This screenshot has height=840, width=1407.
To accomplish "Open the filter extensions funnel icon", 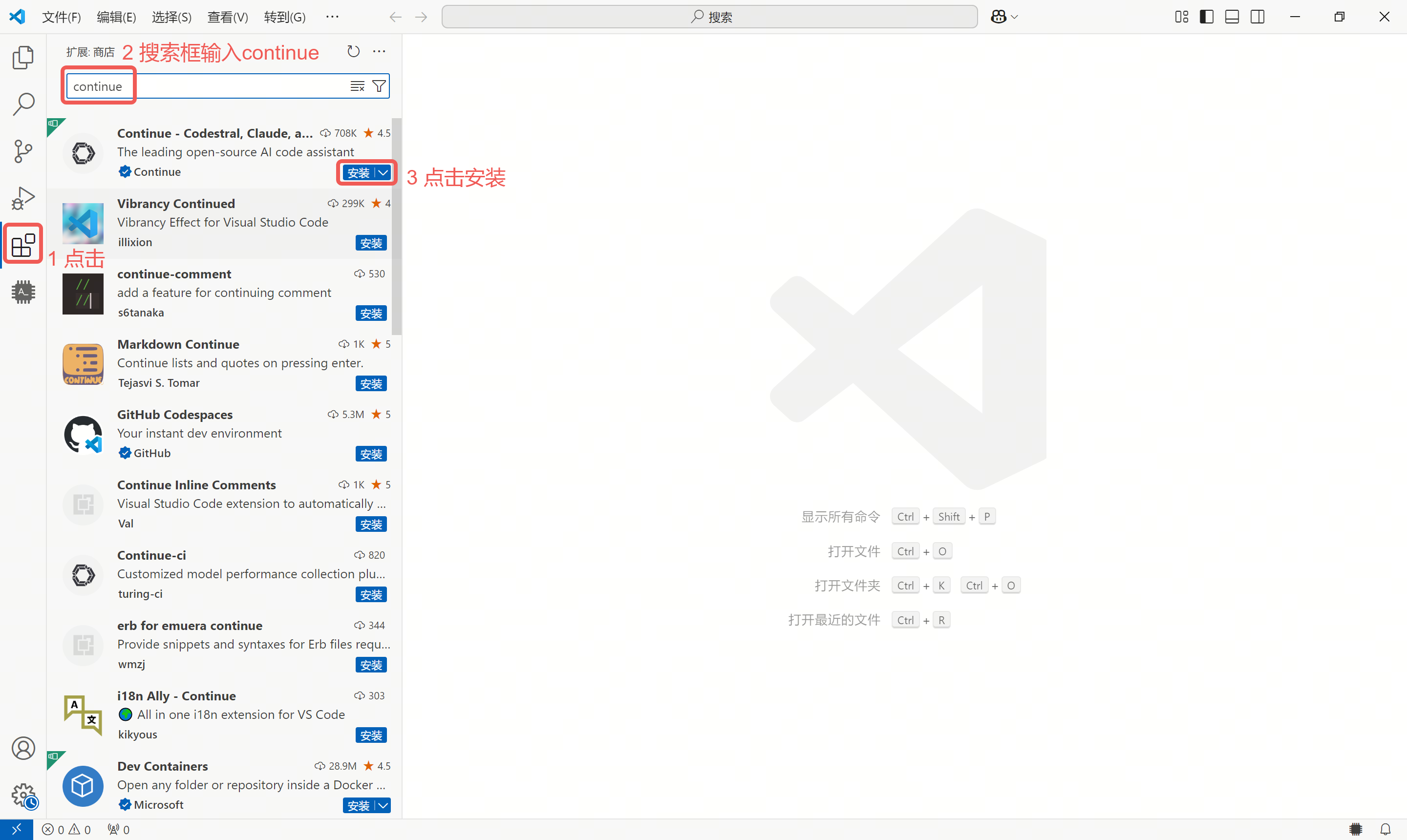I will click(x=379, y=86).
